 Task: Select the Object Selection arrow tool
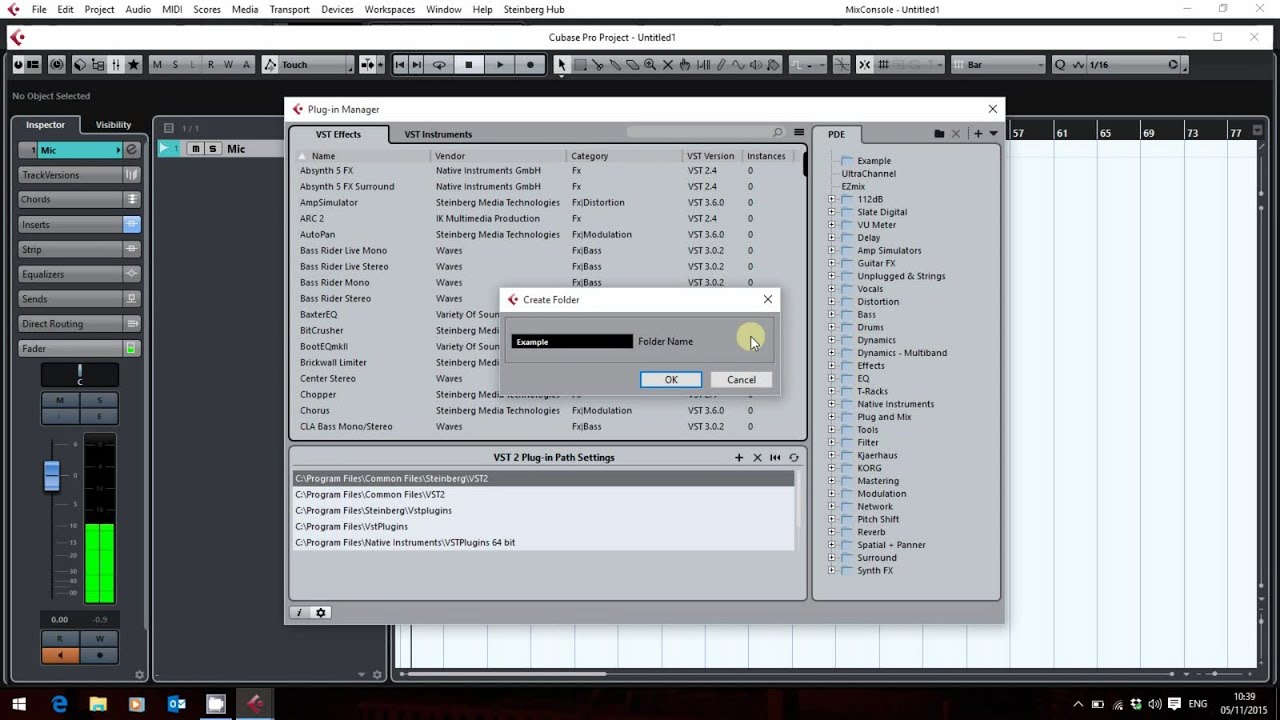click(562, 65)
